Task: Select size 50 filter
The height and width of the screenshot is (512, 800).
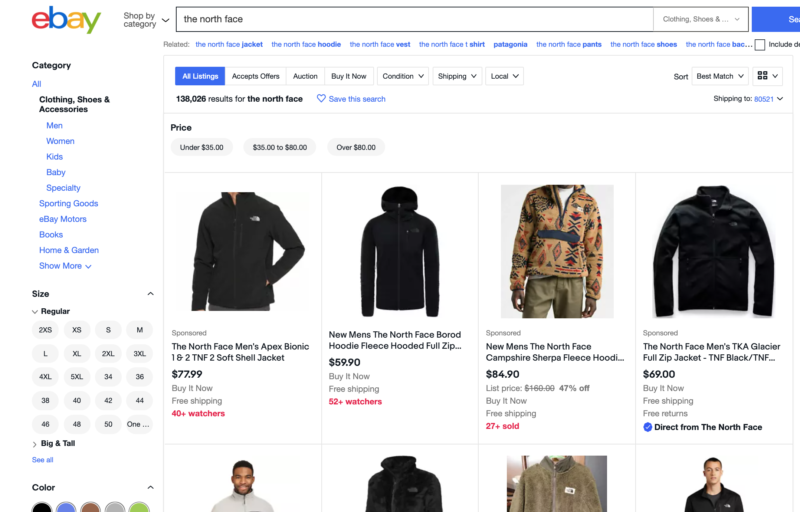Action: (x=108, y=424)
